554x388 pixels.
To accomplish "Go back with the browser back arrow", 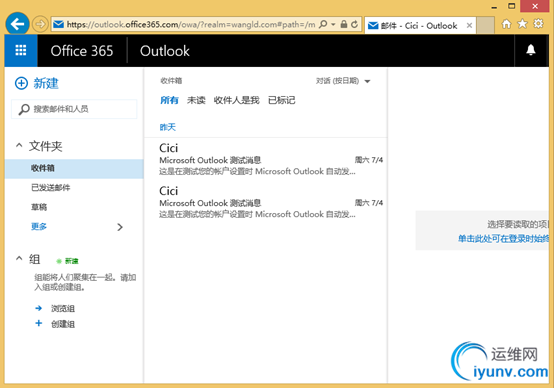I will [17, 24].
